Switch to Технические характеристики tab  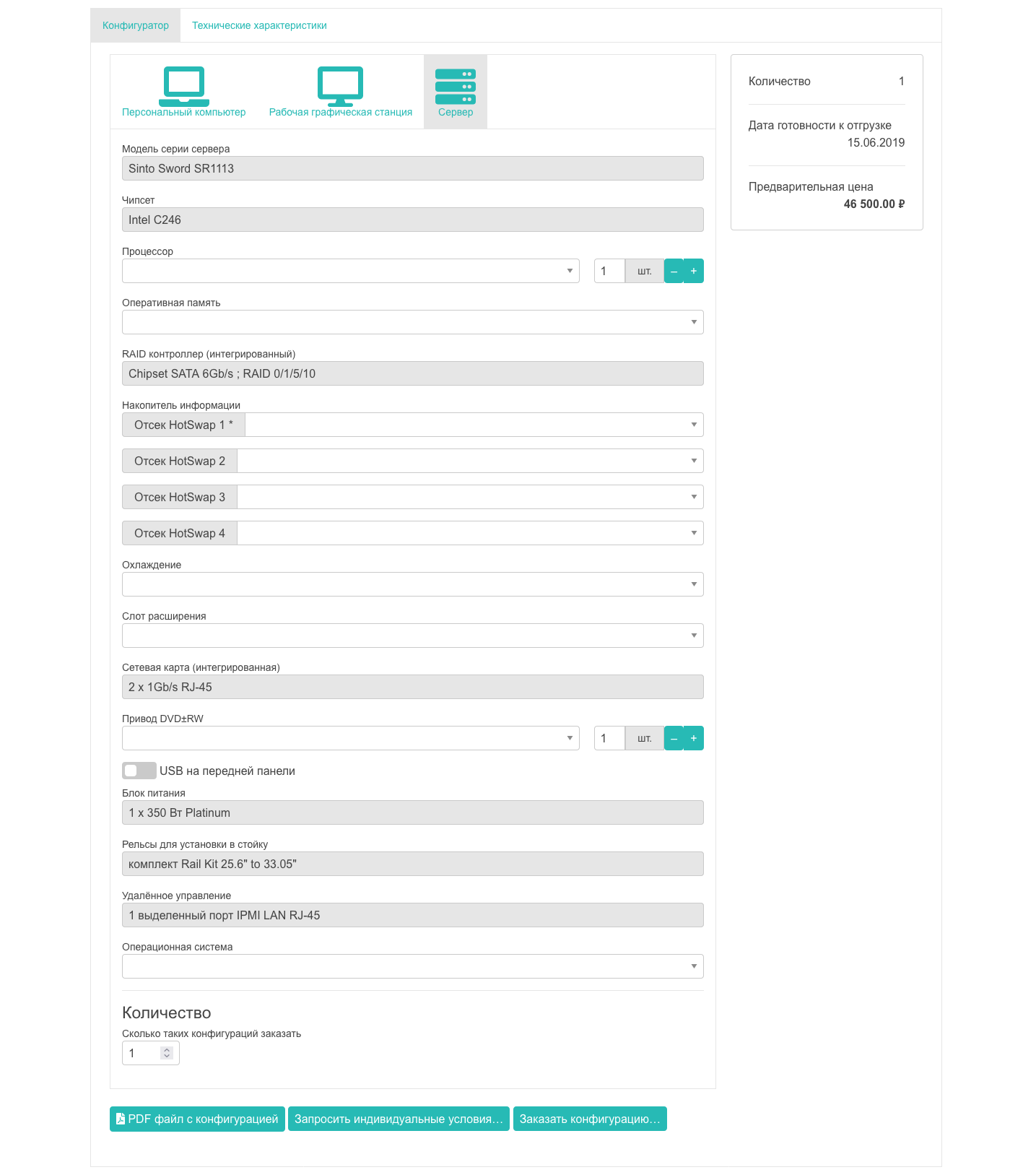(x=259, y=25)
